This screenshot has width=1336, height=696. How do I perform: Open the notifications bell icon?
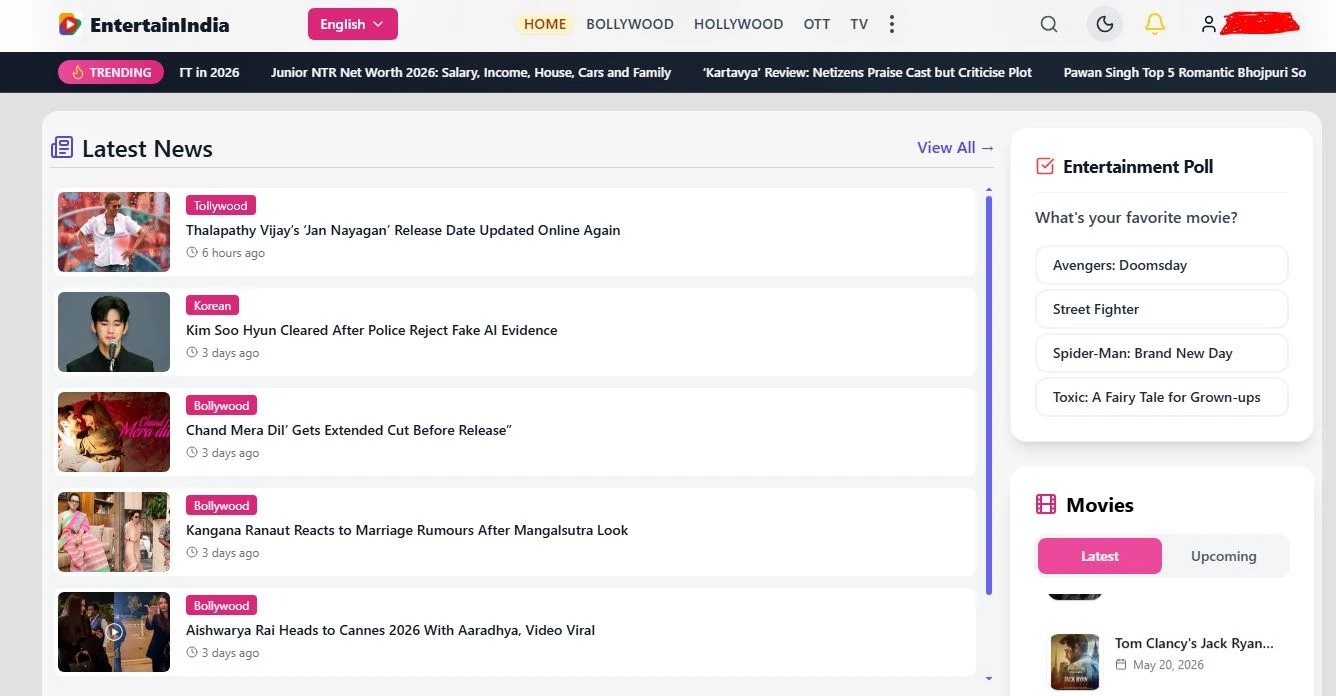(x=1155, y=24)
